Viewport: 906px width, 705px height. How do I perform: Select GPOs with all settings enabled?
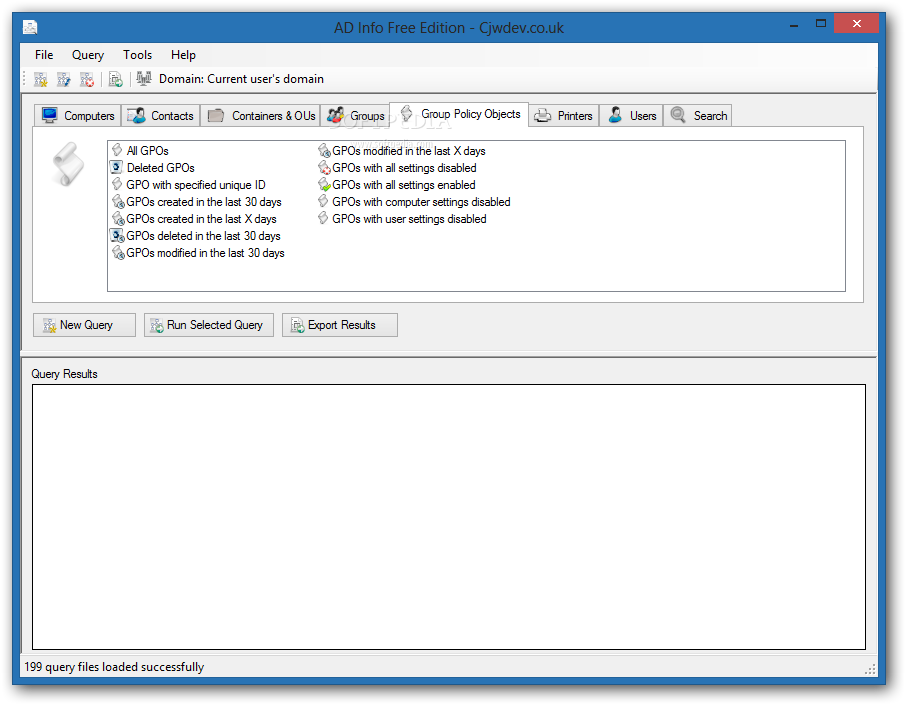coord(397,185)
